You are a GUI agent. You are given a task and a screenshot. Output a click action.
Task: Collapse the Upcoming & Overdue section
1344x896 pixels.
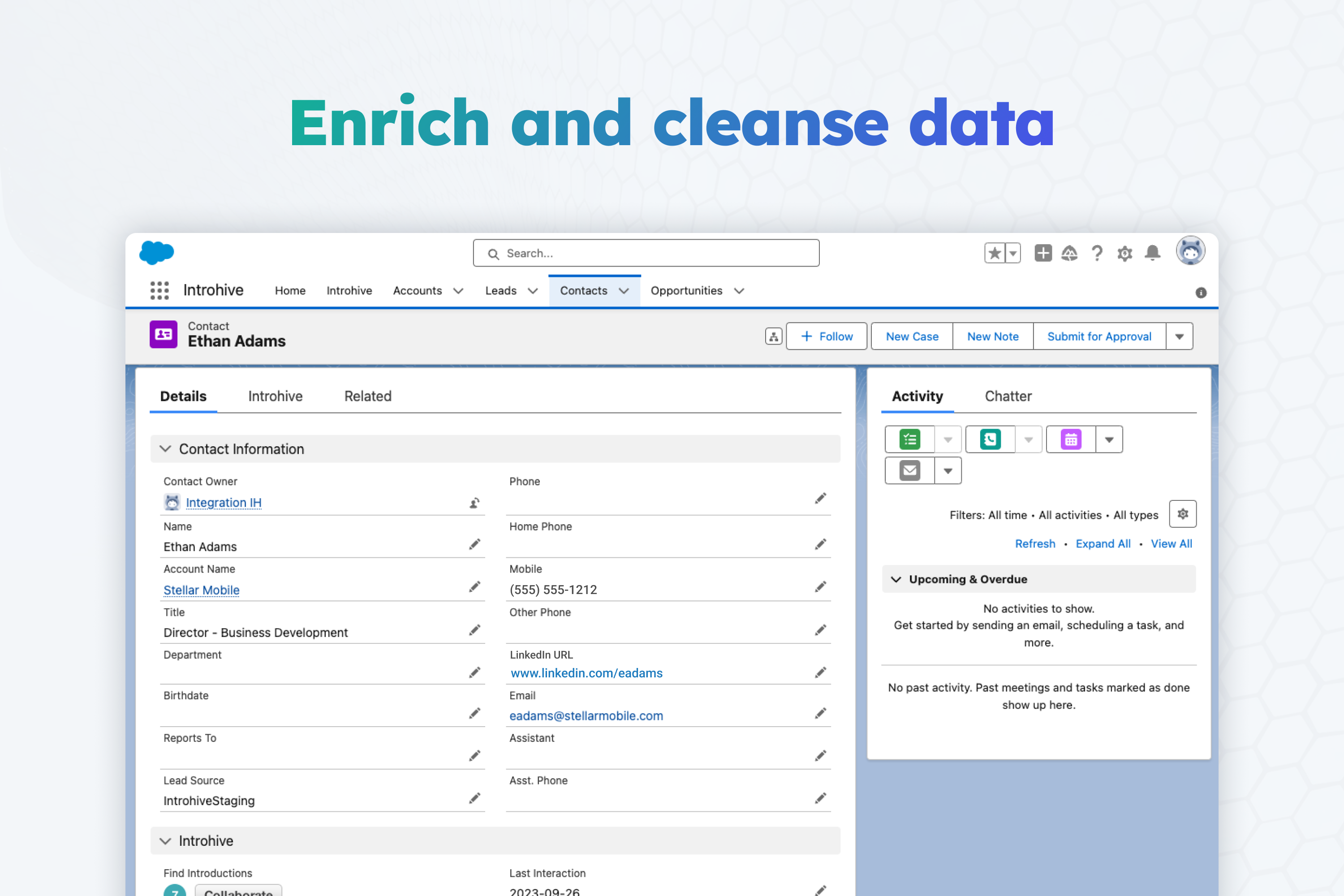pos(896,579)
